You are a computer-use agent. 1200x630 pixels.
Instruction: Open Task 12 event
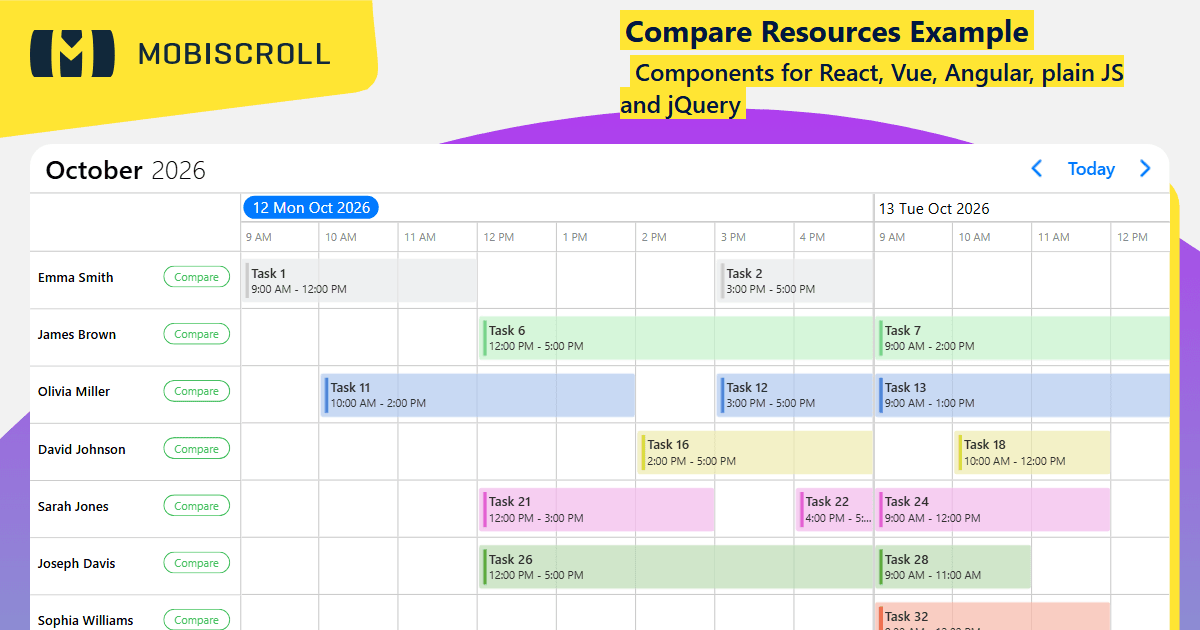796,394
